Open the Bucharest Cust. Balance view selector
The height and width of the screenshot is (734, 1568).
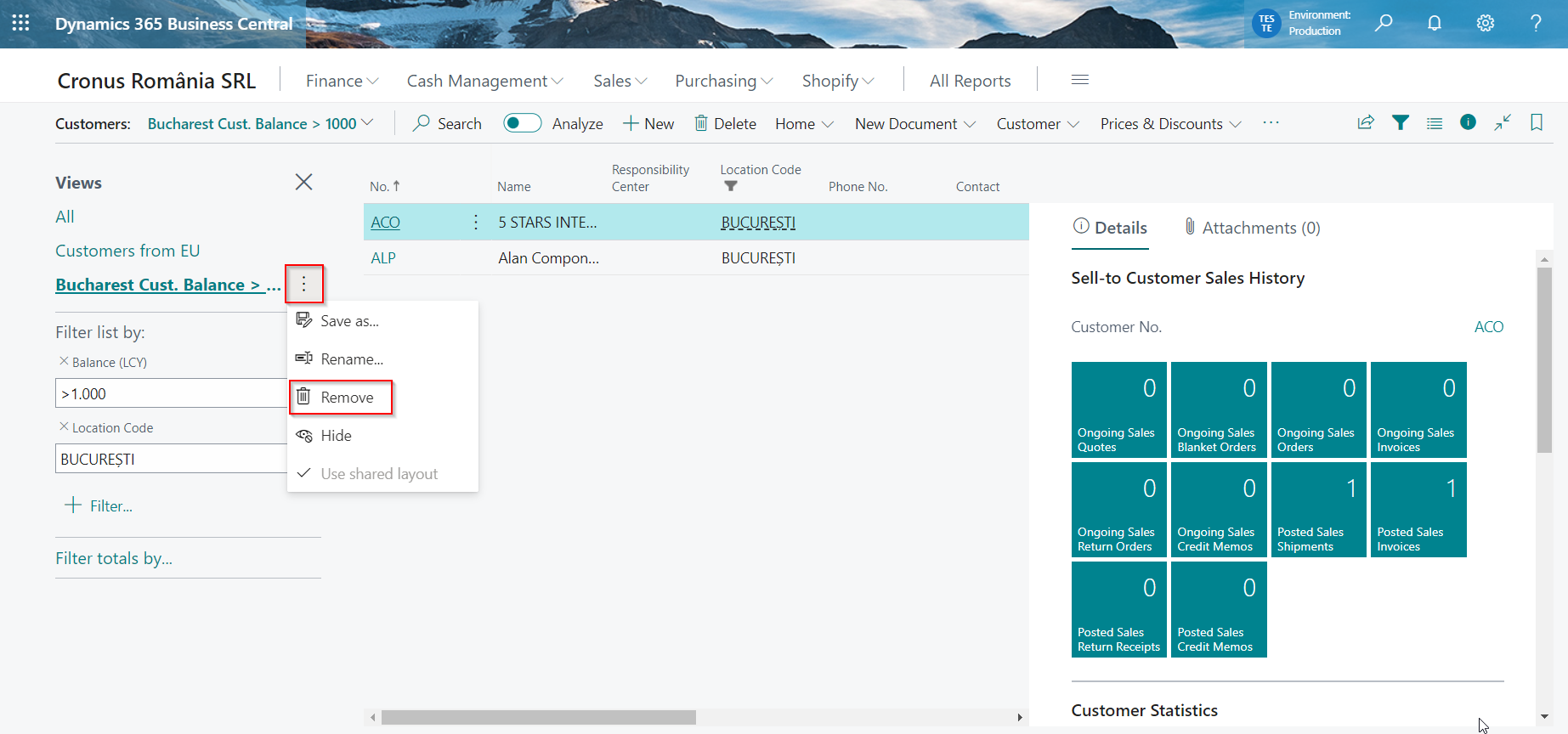tap(260, 123)
